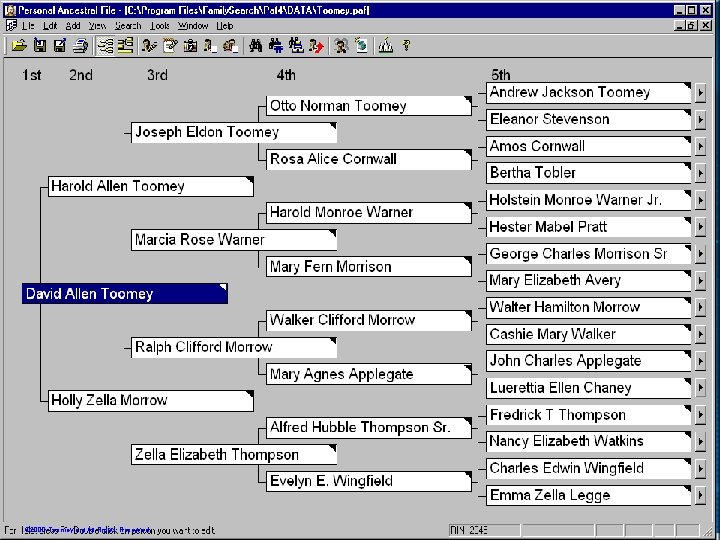Click the floppy disk backup icon
The image size is (720, 540).
[40, 45]
